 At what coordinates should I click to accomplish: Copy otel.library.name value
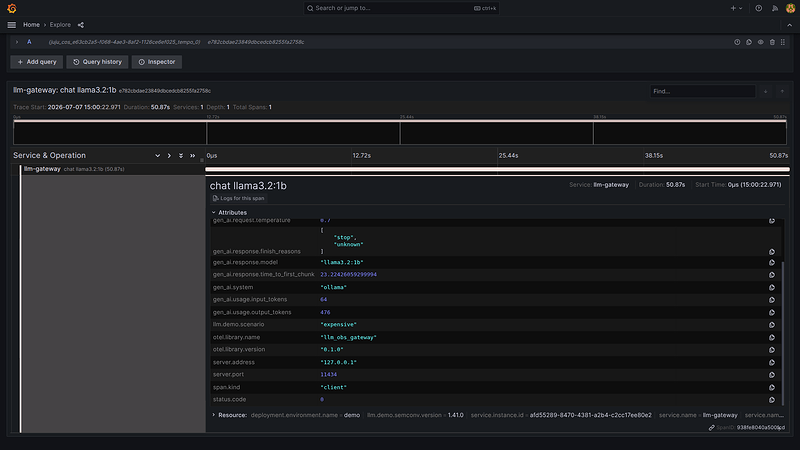(x=772, y=337)
